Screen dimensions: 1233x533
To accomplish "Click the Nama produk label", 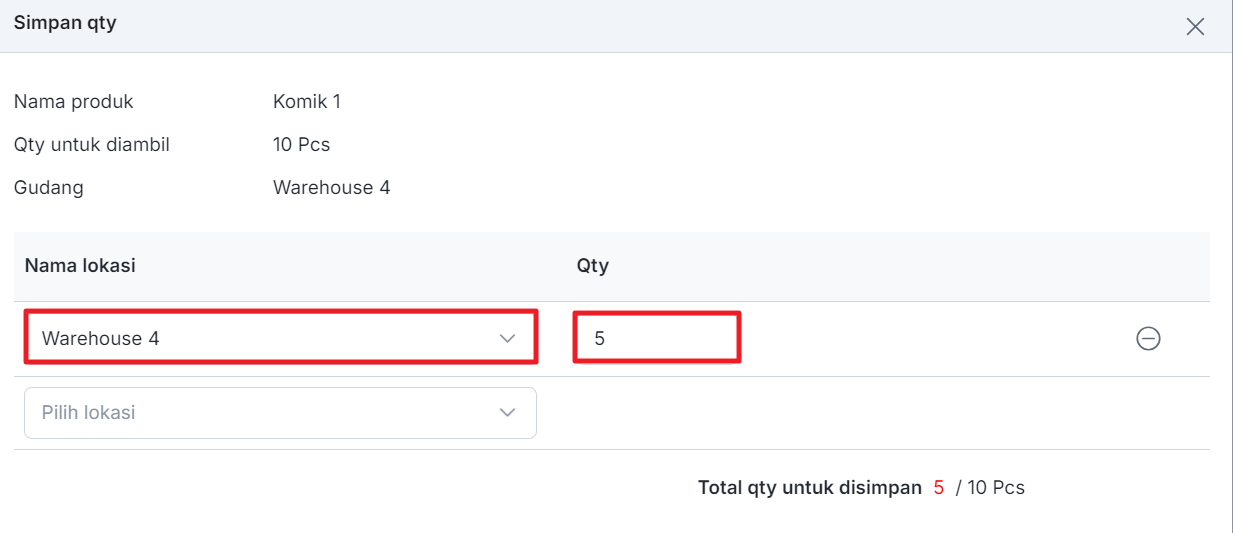I will [x=74, y=101].
